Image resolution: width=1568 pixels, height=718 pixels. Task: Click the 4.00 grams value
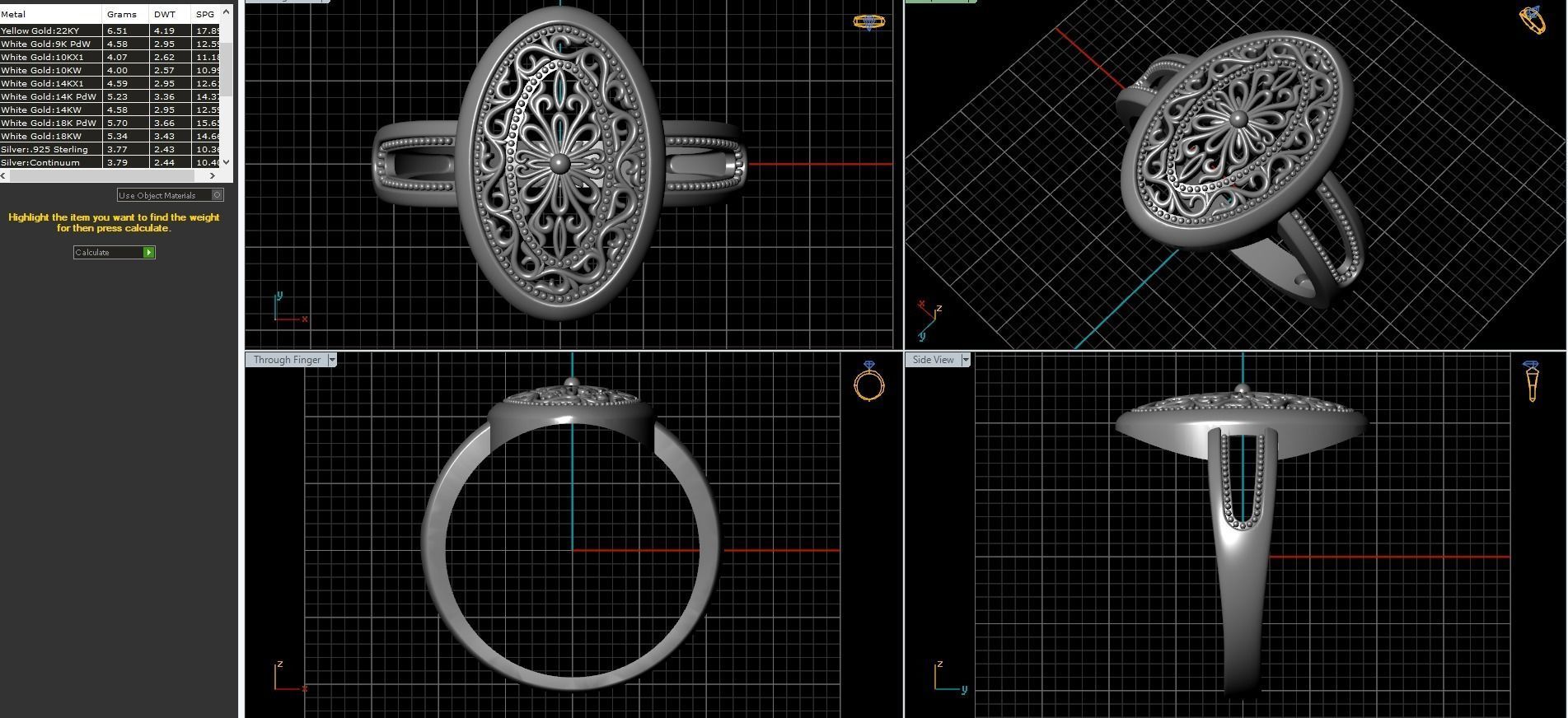tap(117, 70)
